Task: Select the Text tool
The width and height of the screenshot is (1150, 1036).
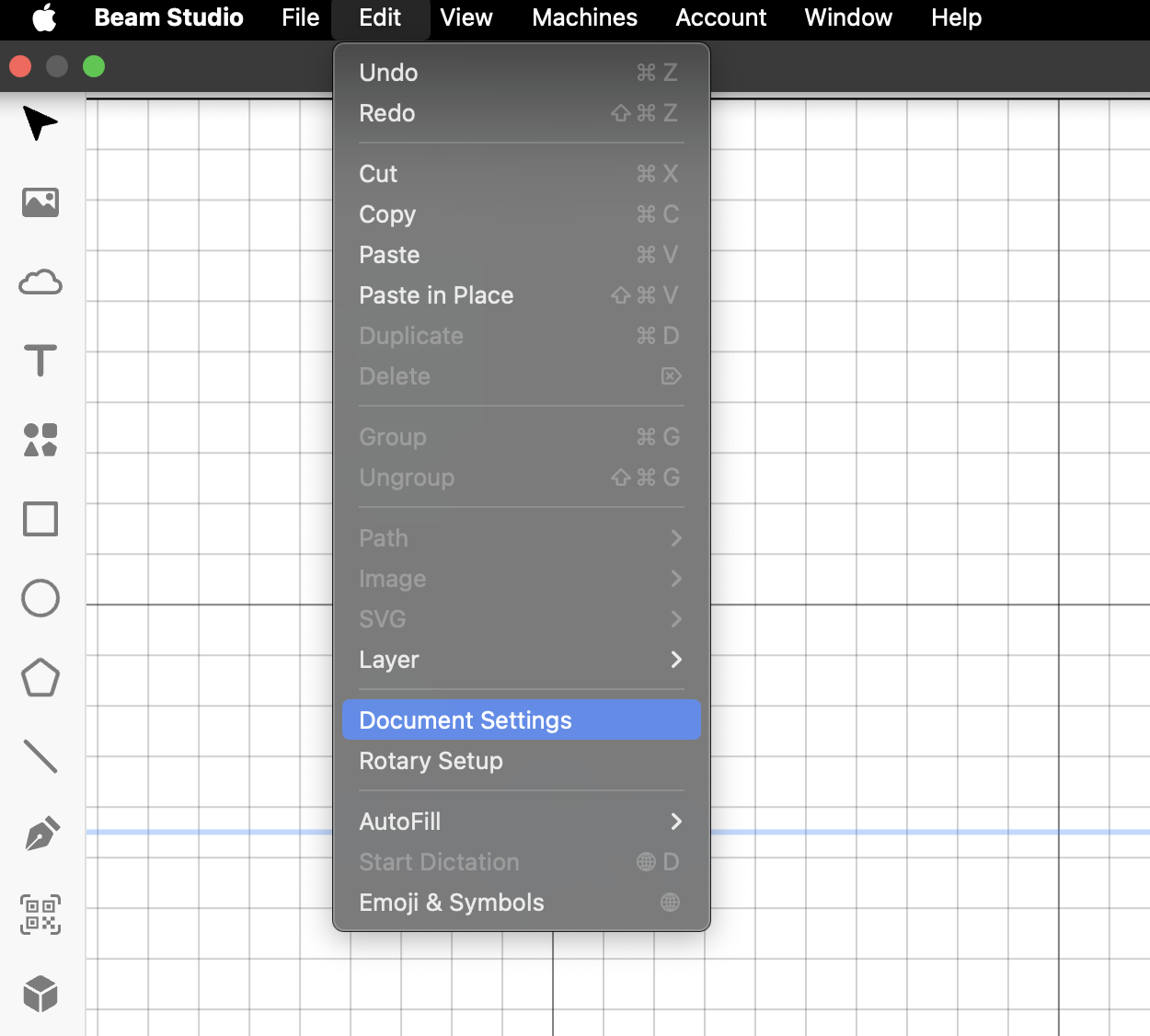Action: click(40, 361)
